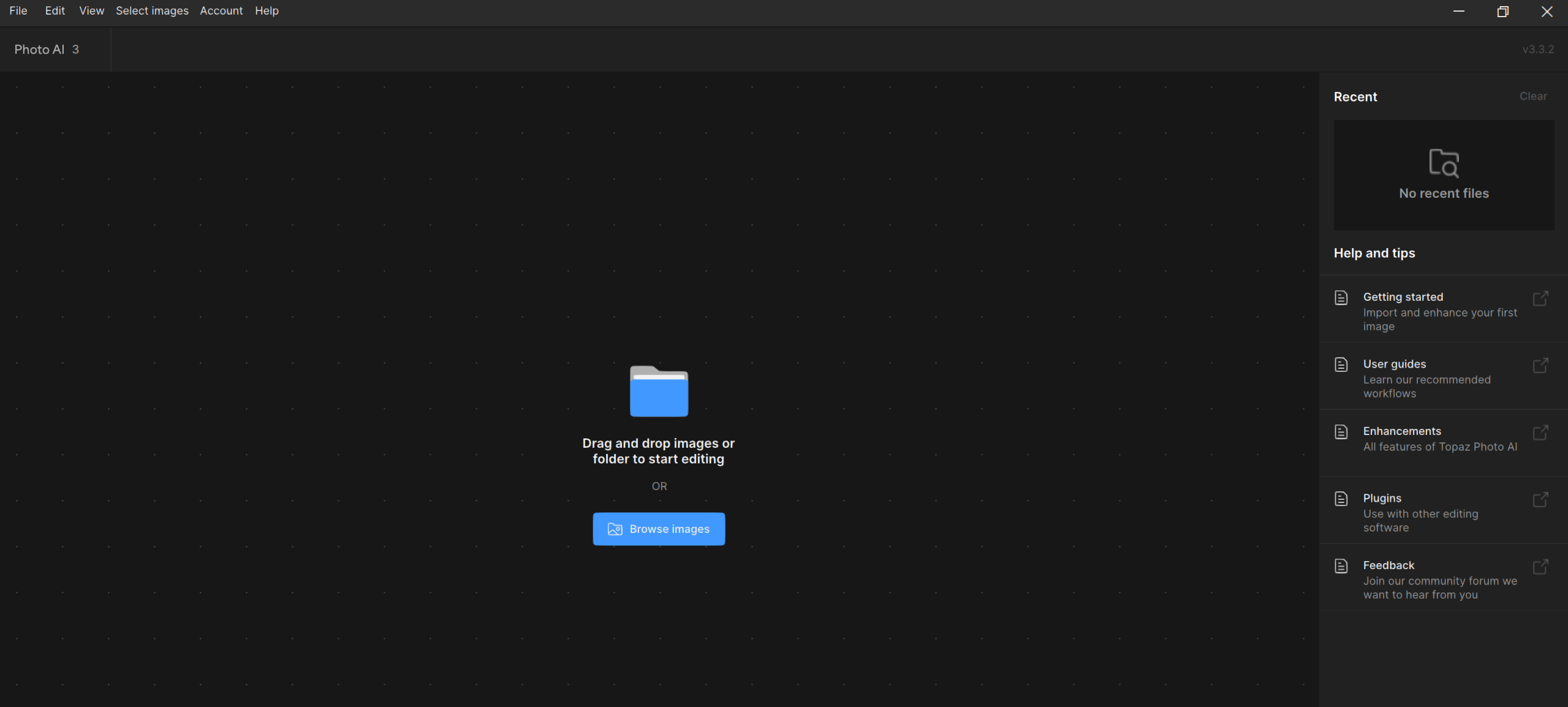
Task: Open the Getting started guide
Action: pyautogui.click(x=1443, y=309)
